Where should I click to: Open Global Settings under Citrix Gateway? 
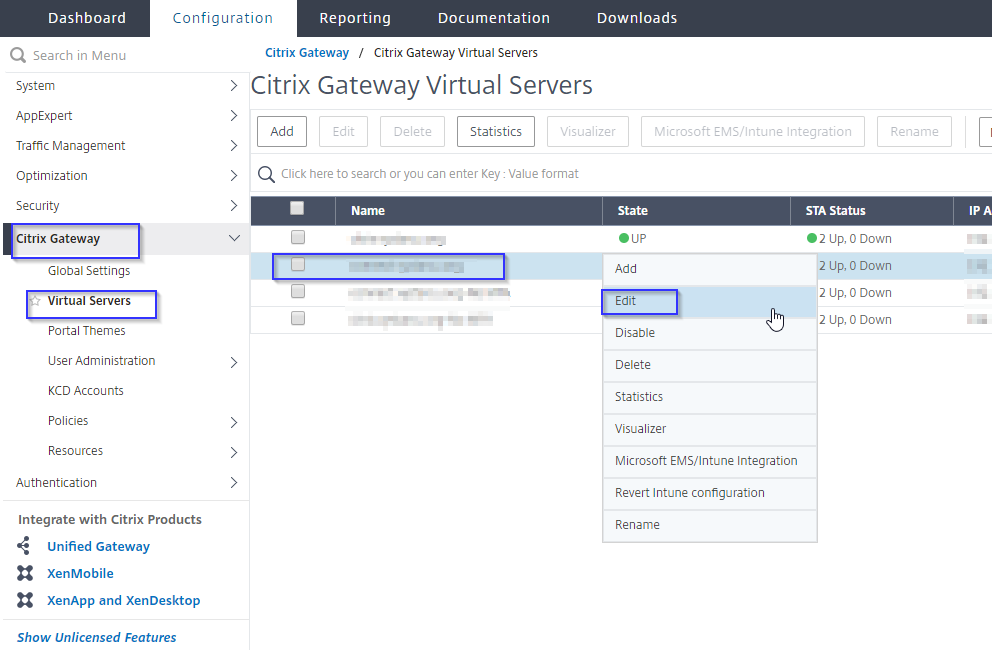point(89,271)
